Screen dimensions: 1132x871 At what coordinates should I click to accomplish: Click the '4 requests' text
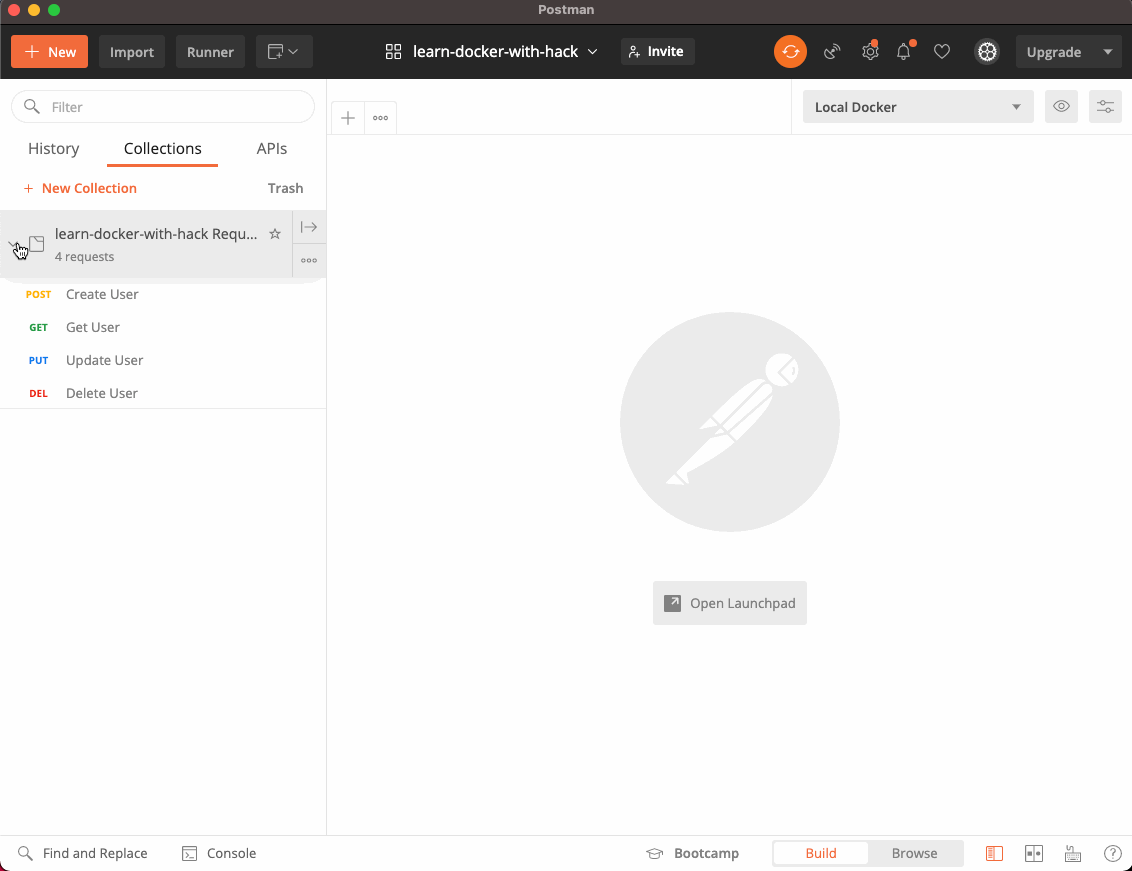[84, 257]
